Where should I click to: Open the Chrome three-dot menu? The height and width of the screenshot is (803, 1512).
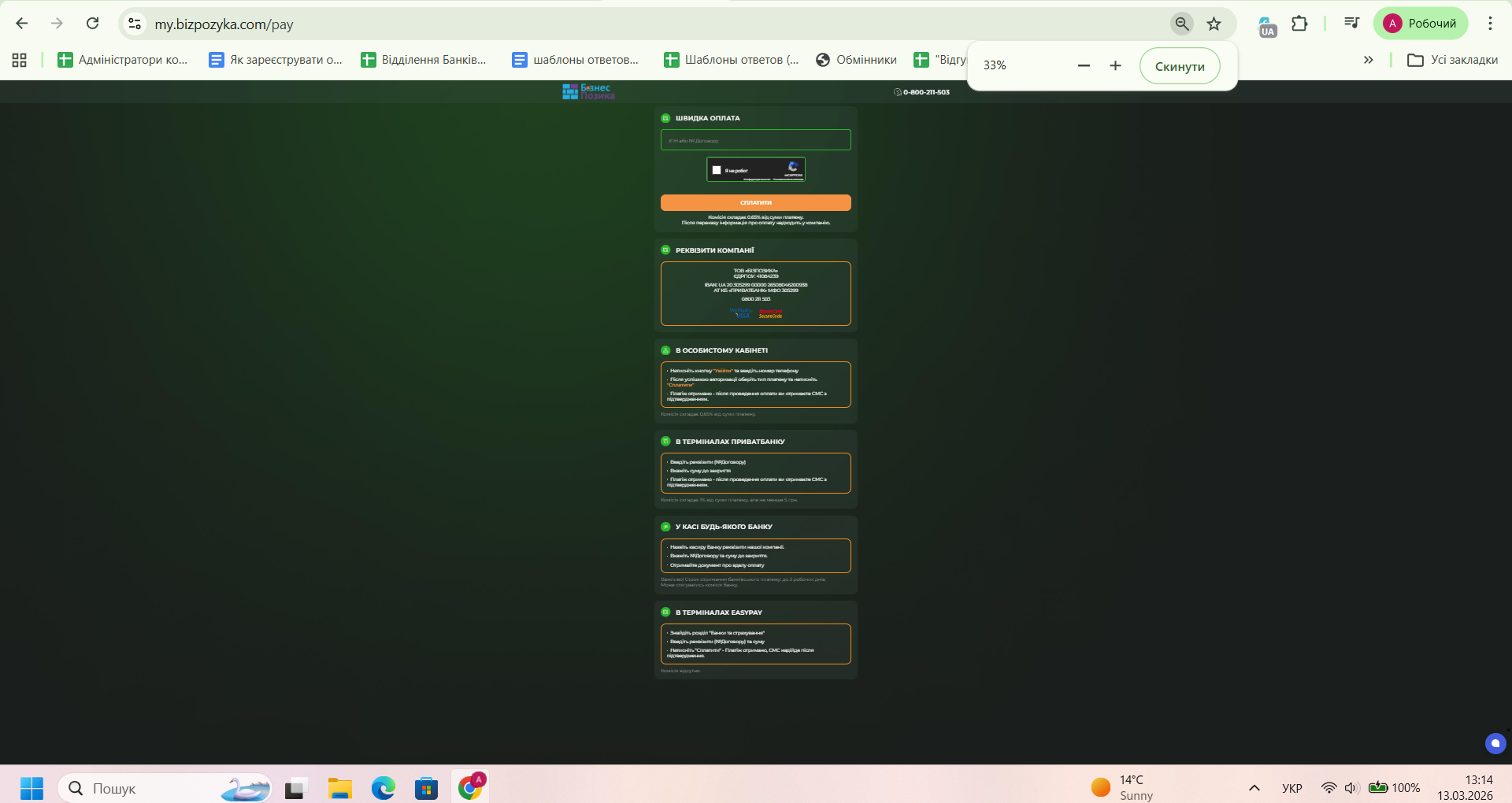click(1490, 24)
